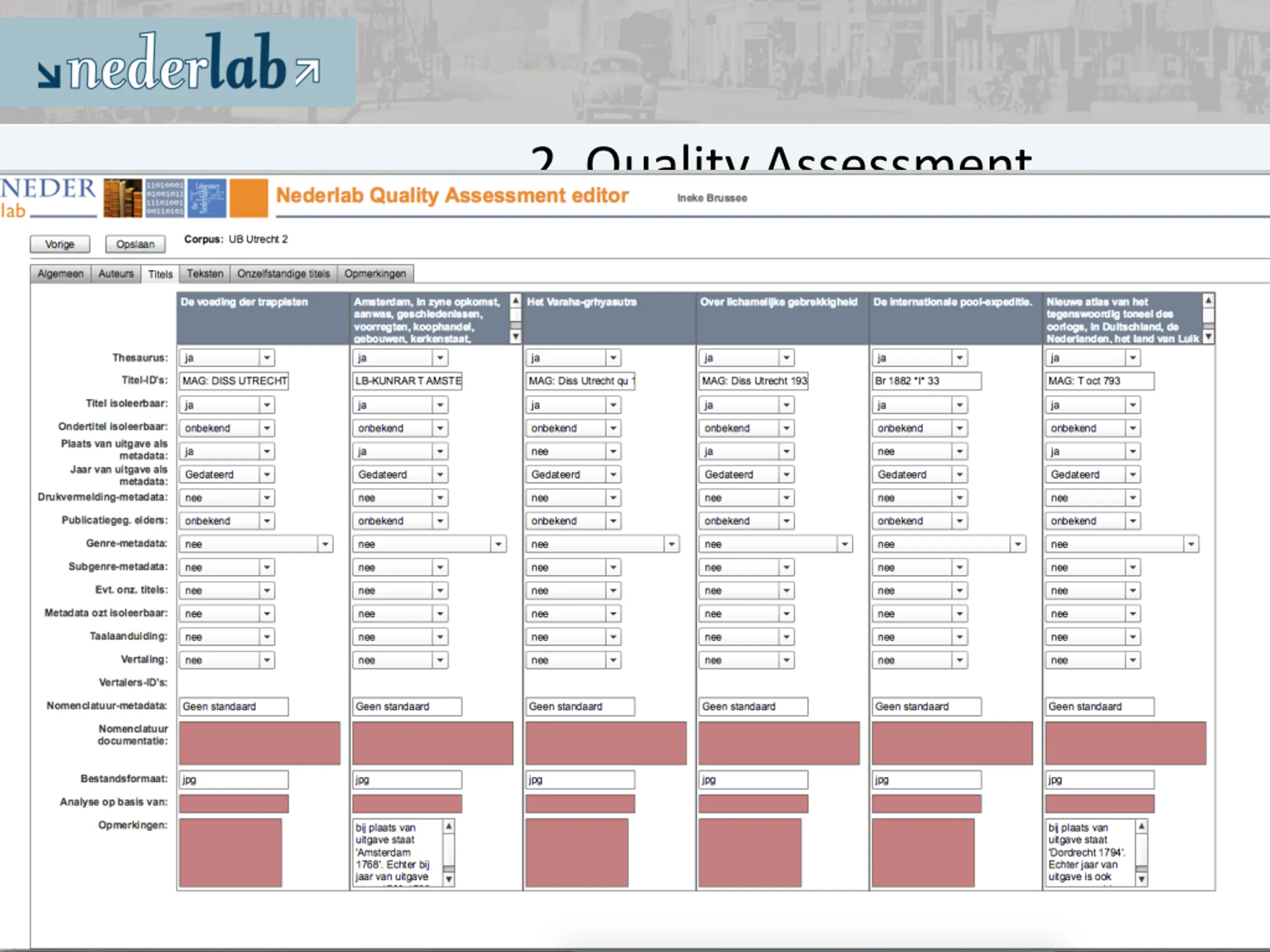
Task: Select the Titels tab
Action: click(x=160, y=274)
